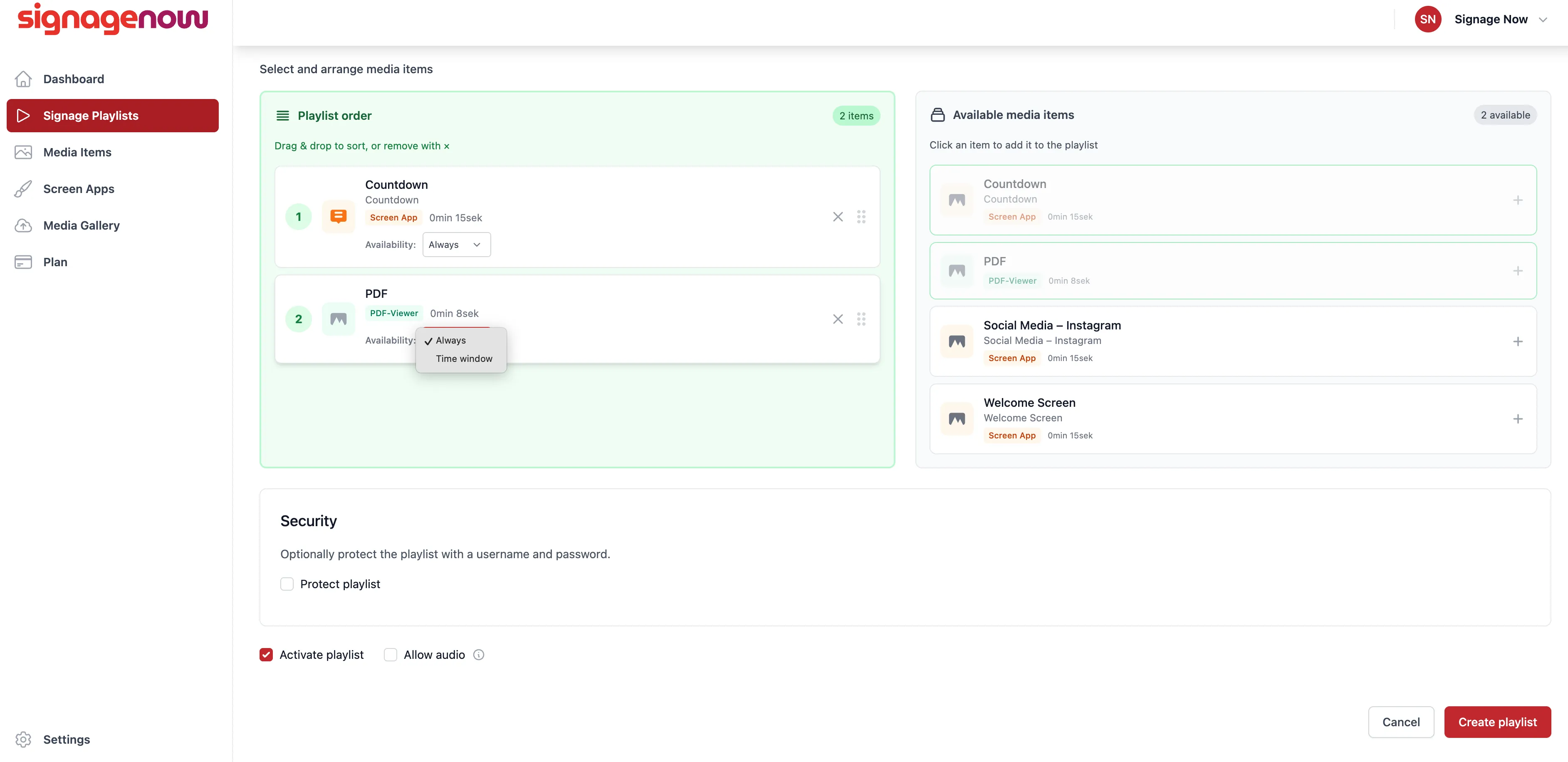Image resolution: width=1568 pixels, height=762 pixels.
Task: Go to Media Items in sidebar
Action: coord(113,152)
